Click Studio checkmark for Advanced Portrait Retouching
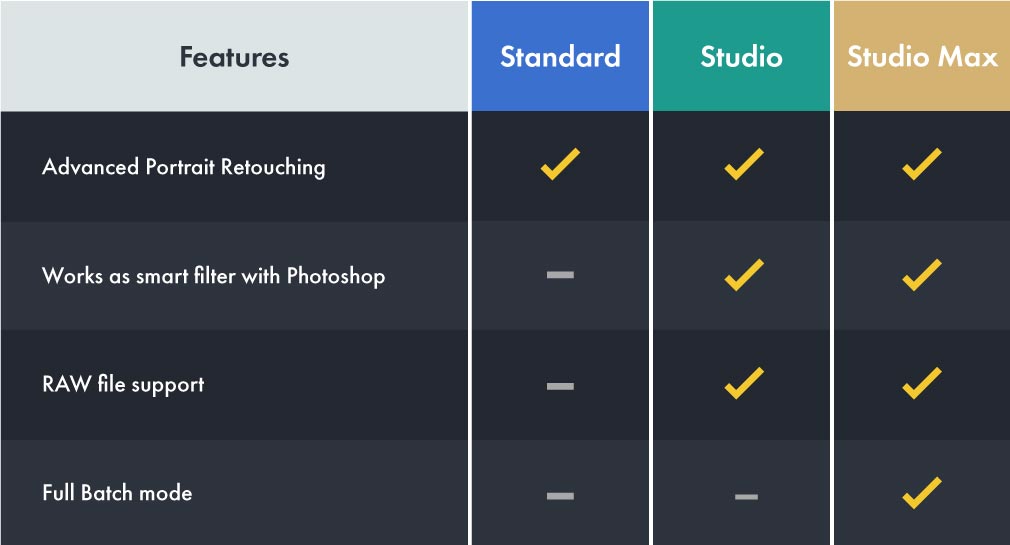1010x545 pixels. [743, 165]
